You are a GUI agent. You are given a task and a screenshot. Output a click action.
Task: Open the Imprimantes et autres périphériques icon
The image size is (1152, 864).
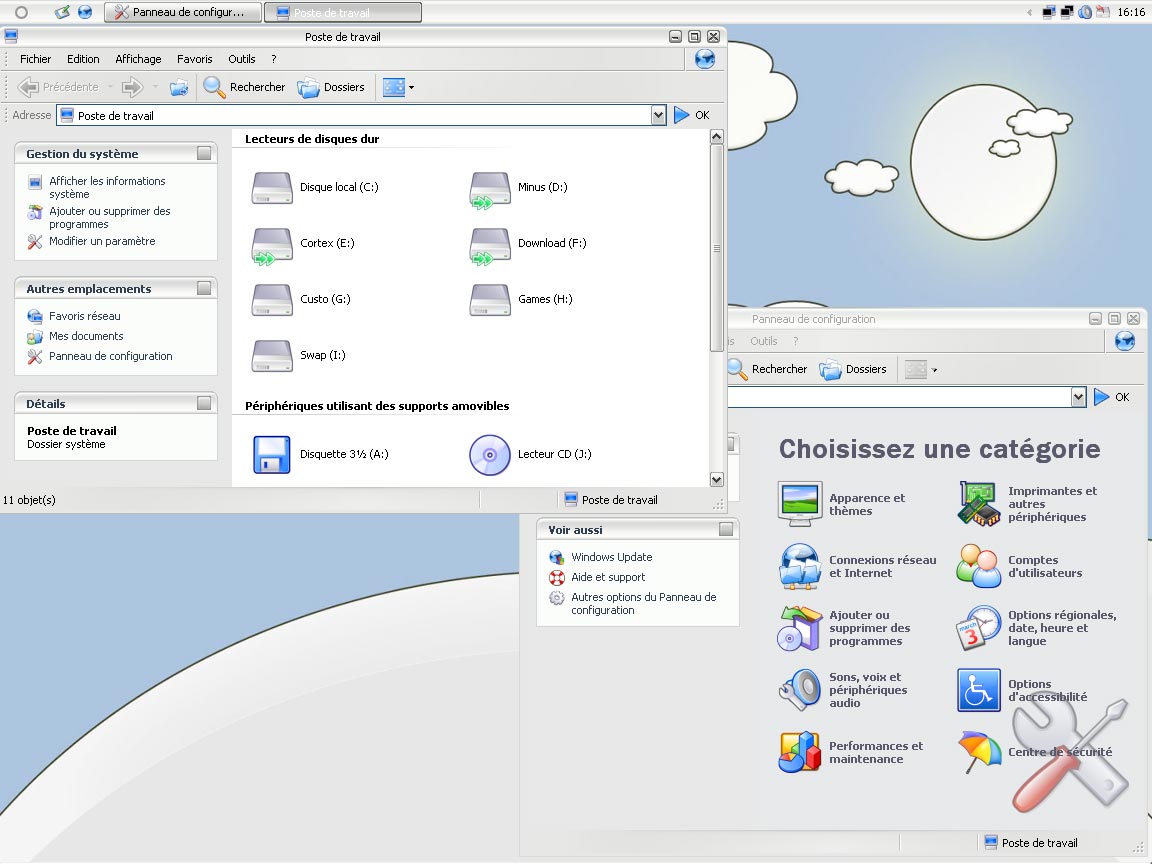pyautogui.click(x=979, y=504)
